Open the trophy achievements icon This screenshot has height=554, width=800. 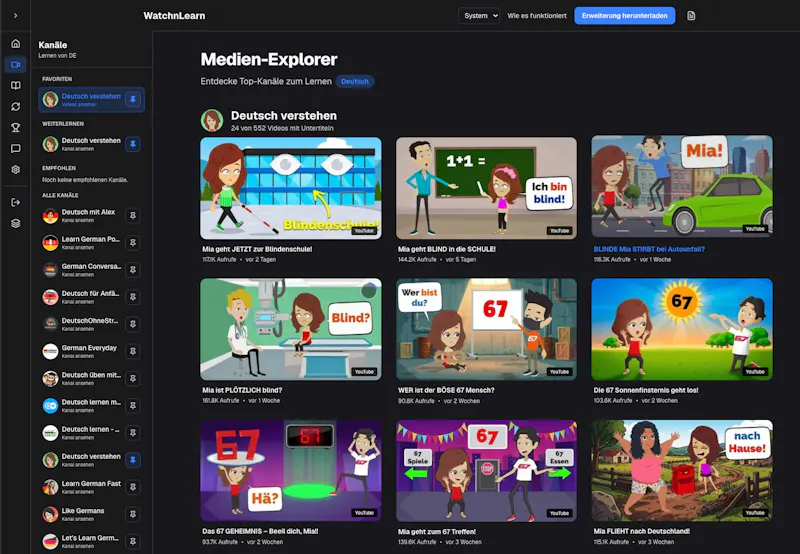point(16,128)
